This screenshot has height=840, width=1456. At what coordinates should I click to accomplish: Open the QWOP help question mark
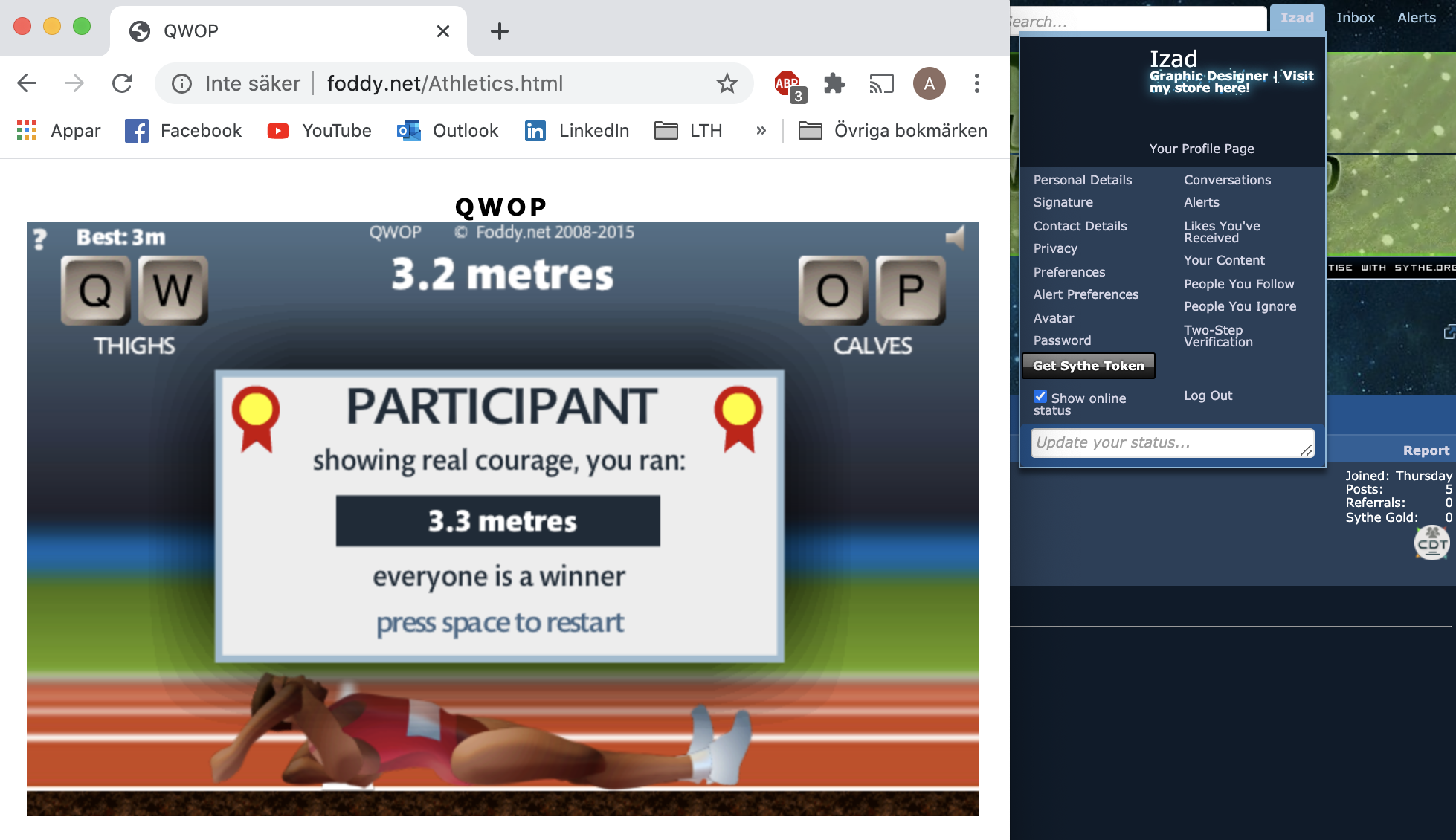(40, 239)
